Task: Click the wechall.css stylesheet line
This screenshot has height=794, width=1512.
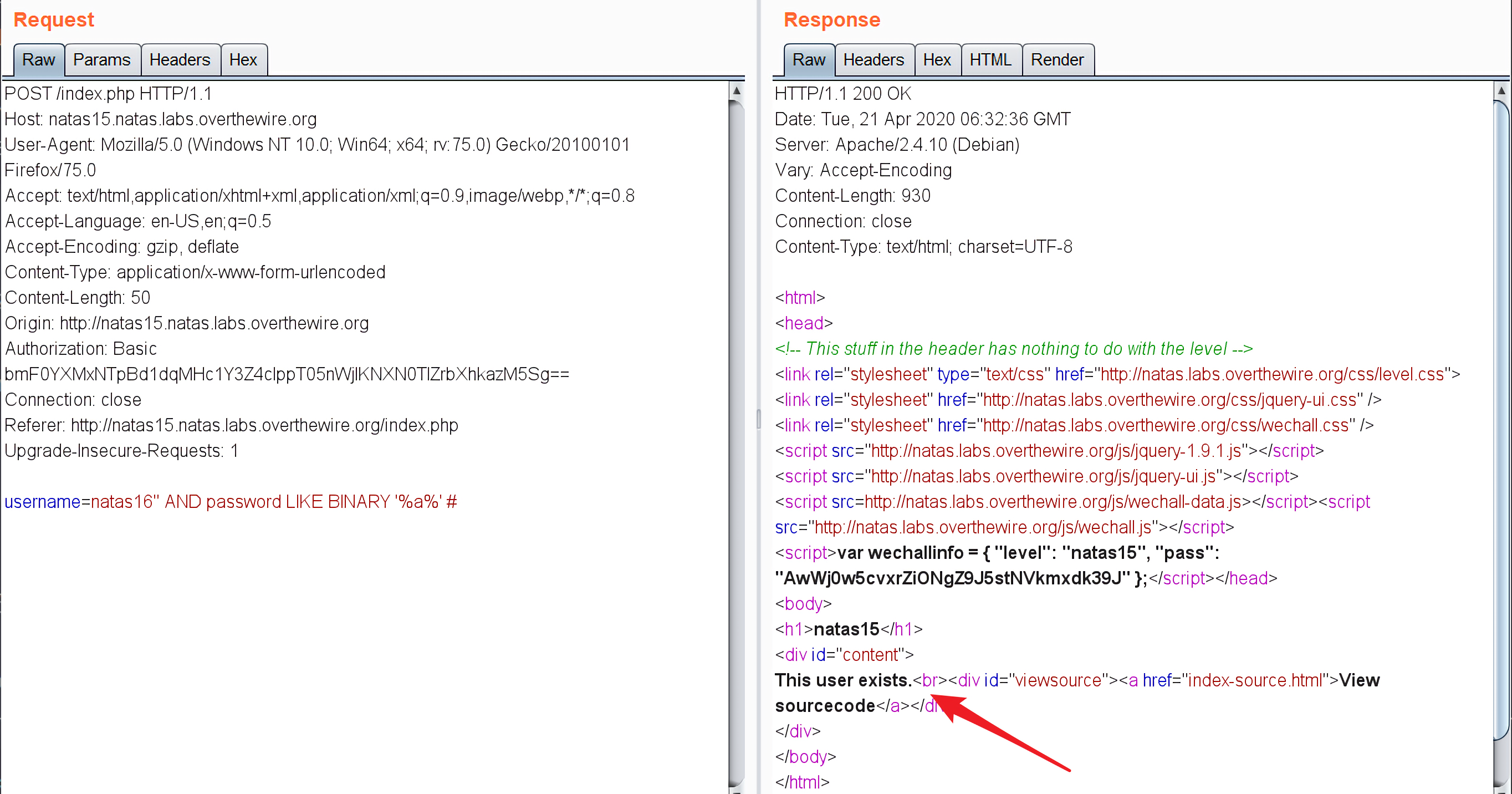Action: pos(1075,425)
